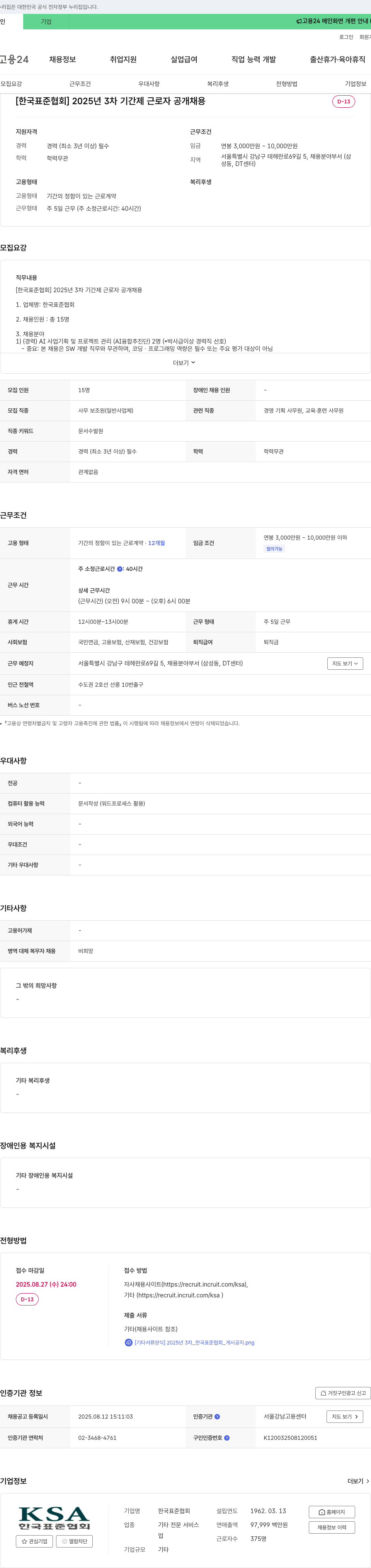Viewport: 371px width, 1568px height.
Task: Switch to the 기업 tab
Action: [x=46, y=21]
